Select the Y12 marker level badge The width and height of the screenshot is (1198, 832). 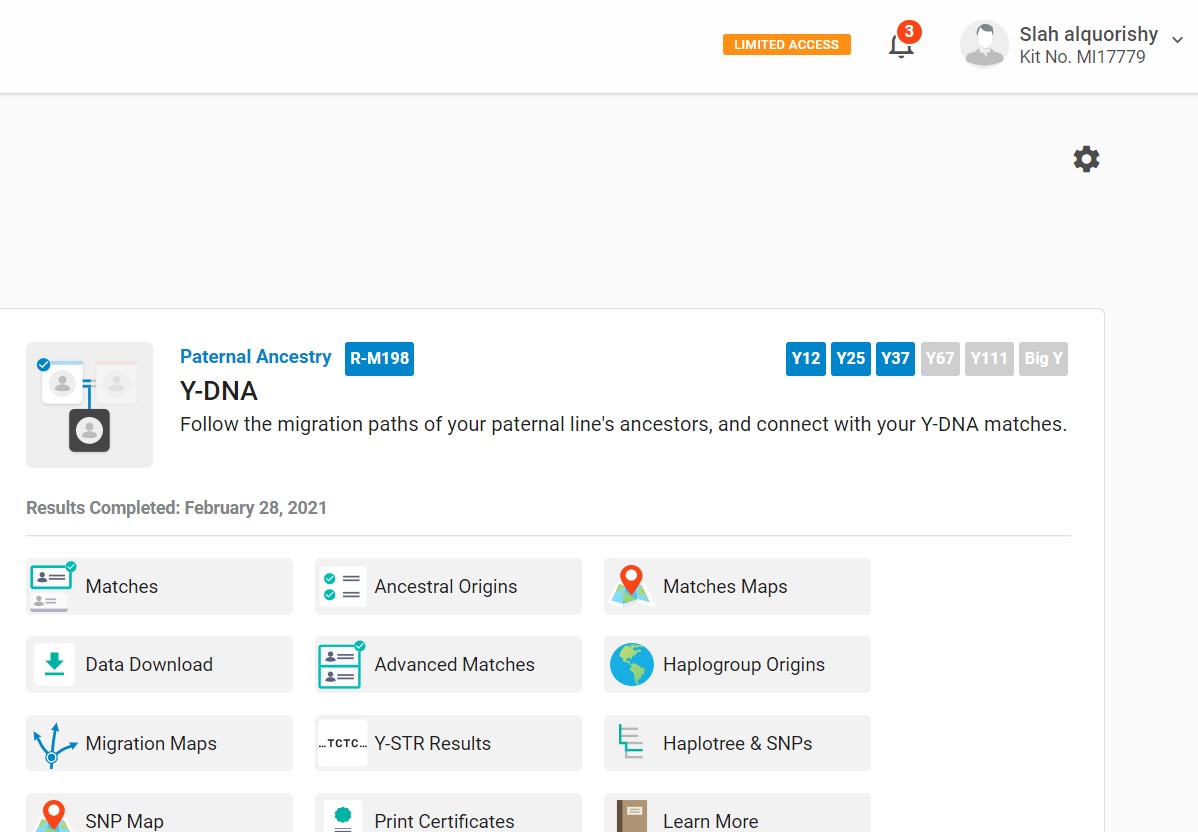pyautogui.click(x=805, y=358)
